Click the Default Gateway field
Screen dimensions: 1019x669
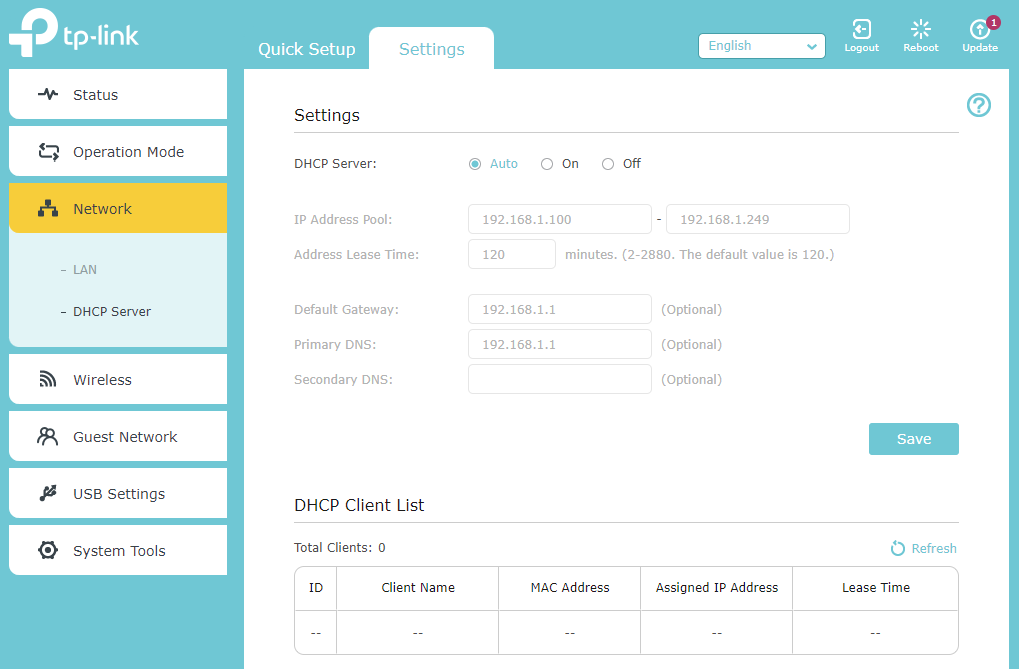click(560, 309)
